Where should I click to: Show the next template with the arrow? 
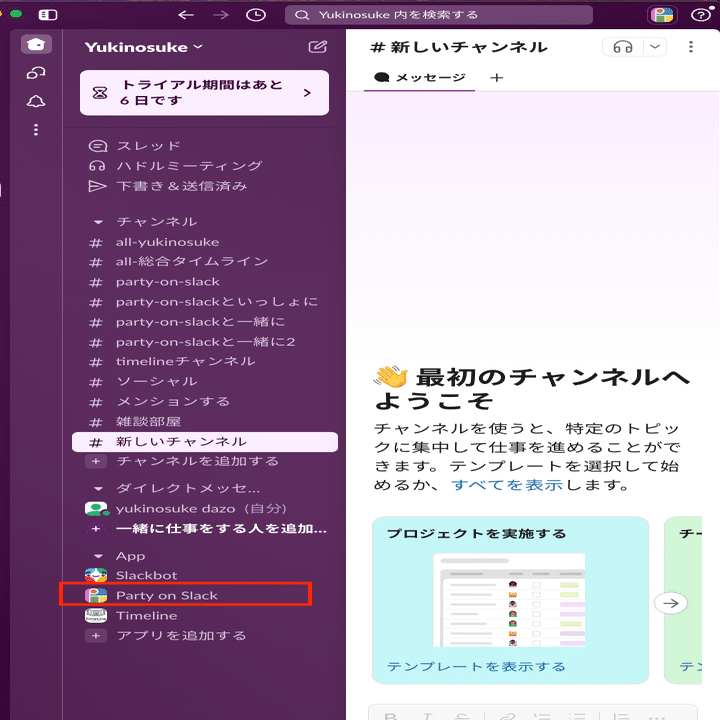point(670,603)
